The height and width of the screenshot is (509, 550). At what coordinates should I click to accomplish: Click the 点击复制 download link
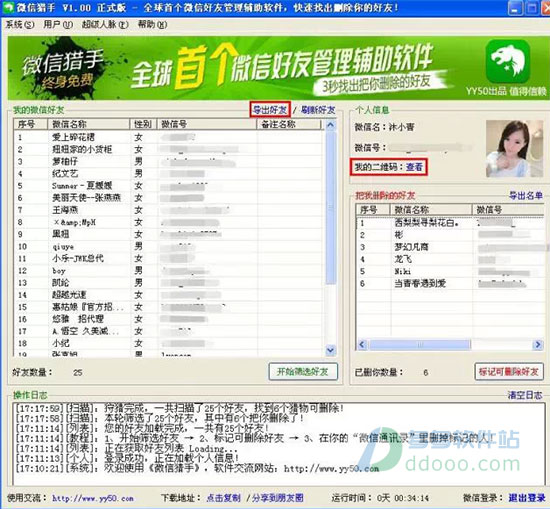coord(223,498)
